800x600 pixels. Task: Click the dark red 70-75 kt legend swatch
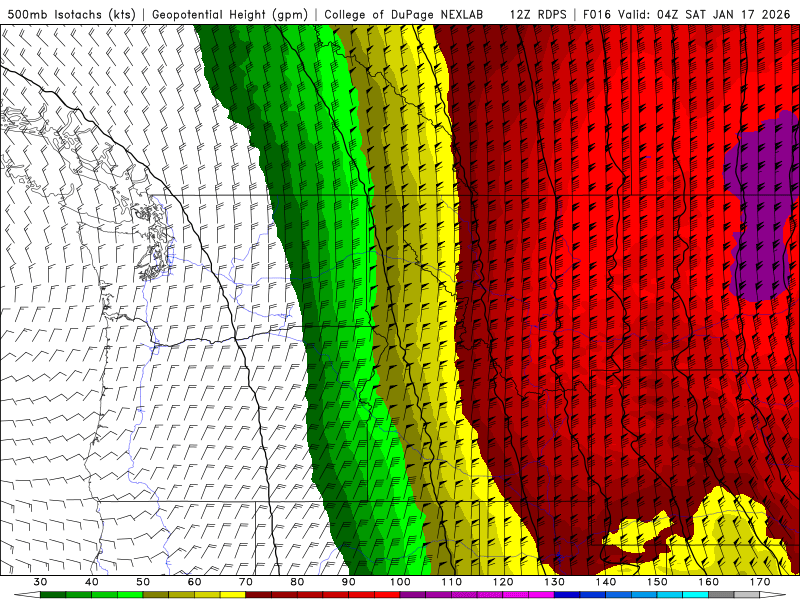pyautogui.click(x=259, y=595)
